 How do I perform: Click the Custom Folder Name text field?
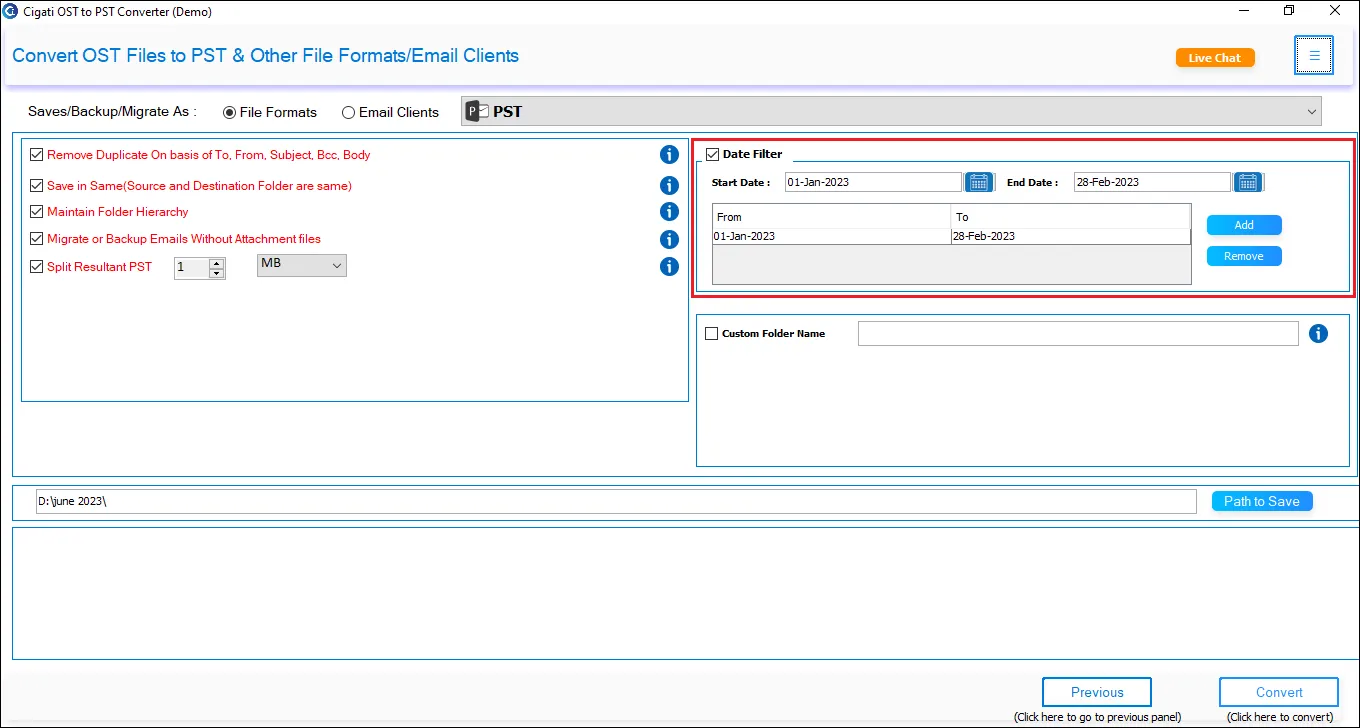coord(1078,334)
